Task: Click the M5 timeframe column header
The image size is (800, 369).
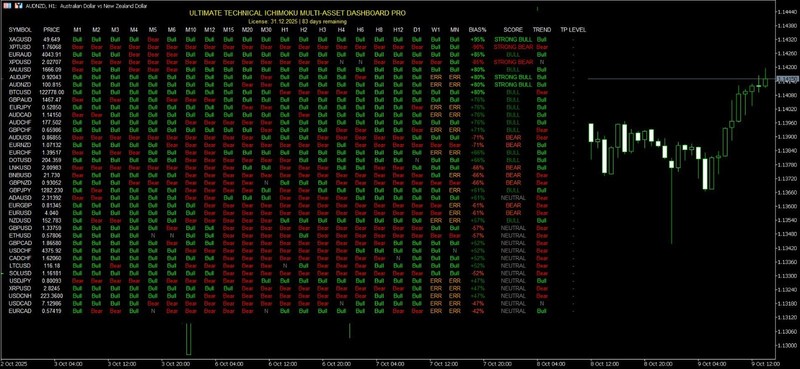Action: click(153, 30)
